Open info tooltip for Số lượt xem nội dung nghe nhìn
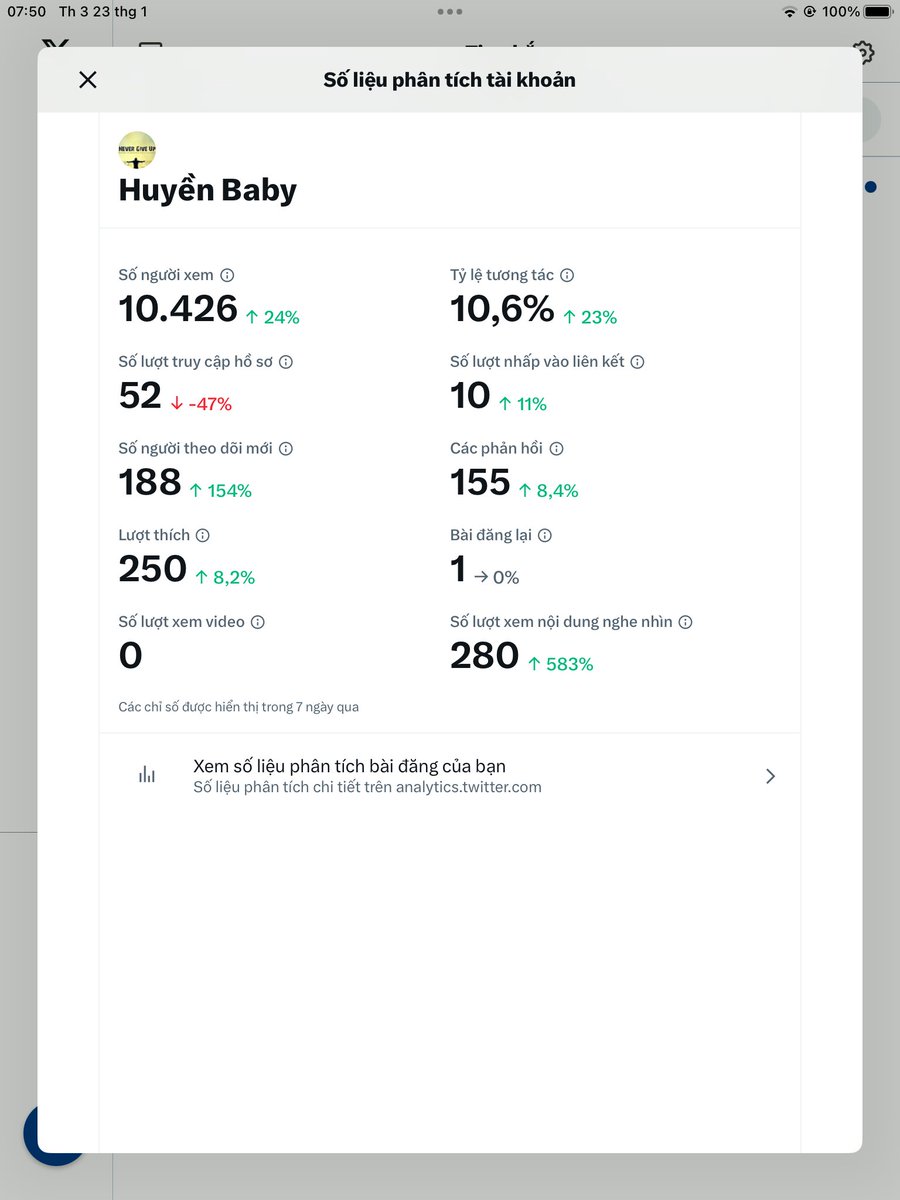Screen dimensions: 900x1200 685,621
